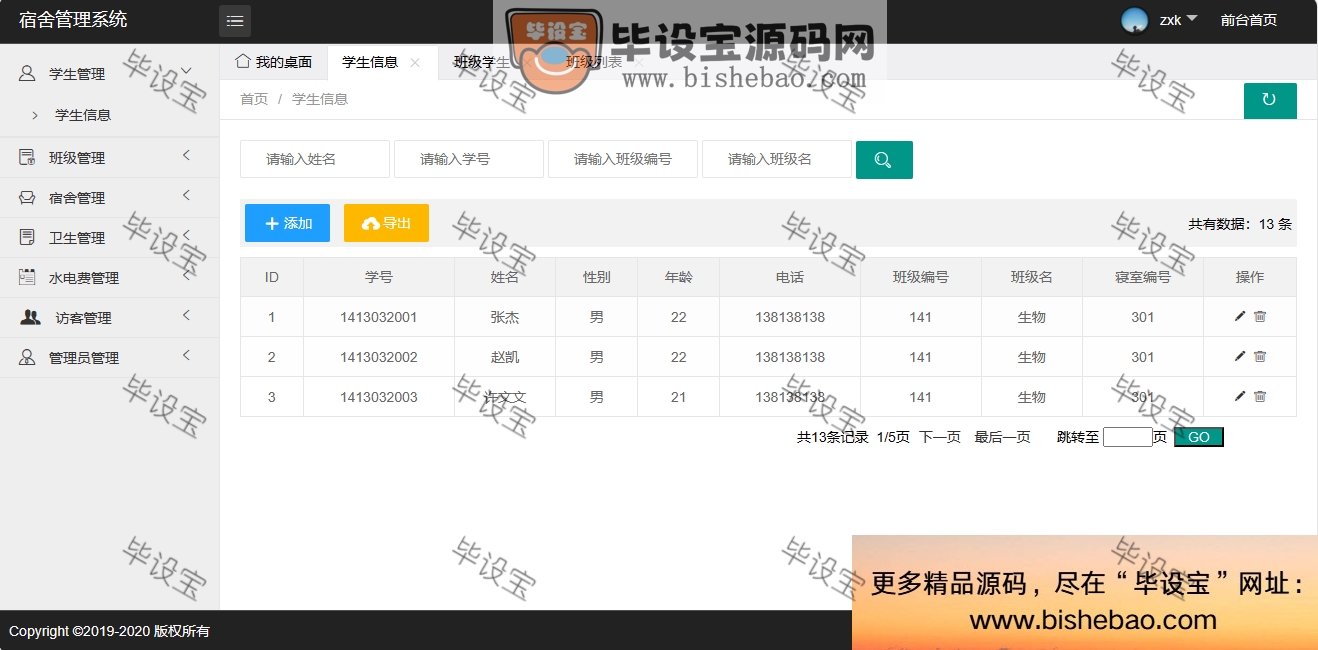Click the 姓名 column header
This screenshot has height=650, width=1318.
click(x=505, y=277)
